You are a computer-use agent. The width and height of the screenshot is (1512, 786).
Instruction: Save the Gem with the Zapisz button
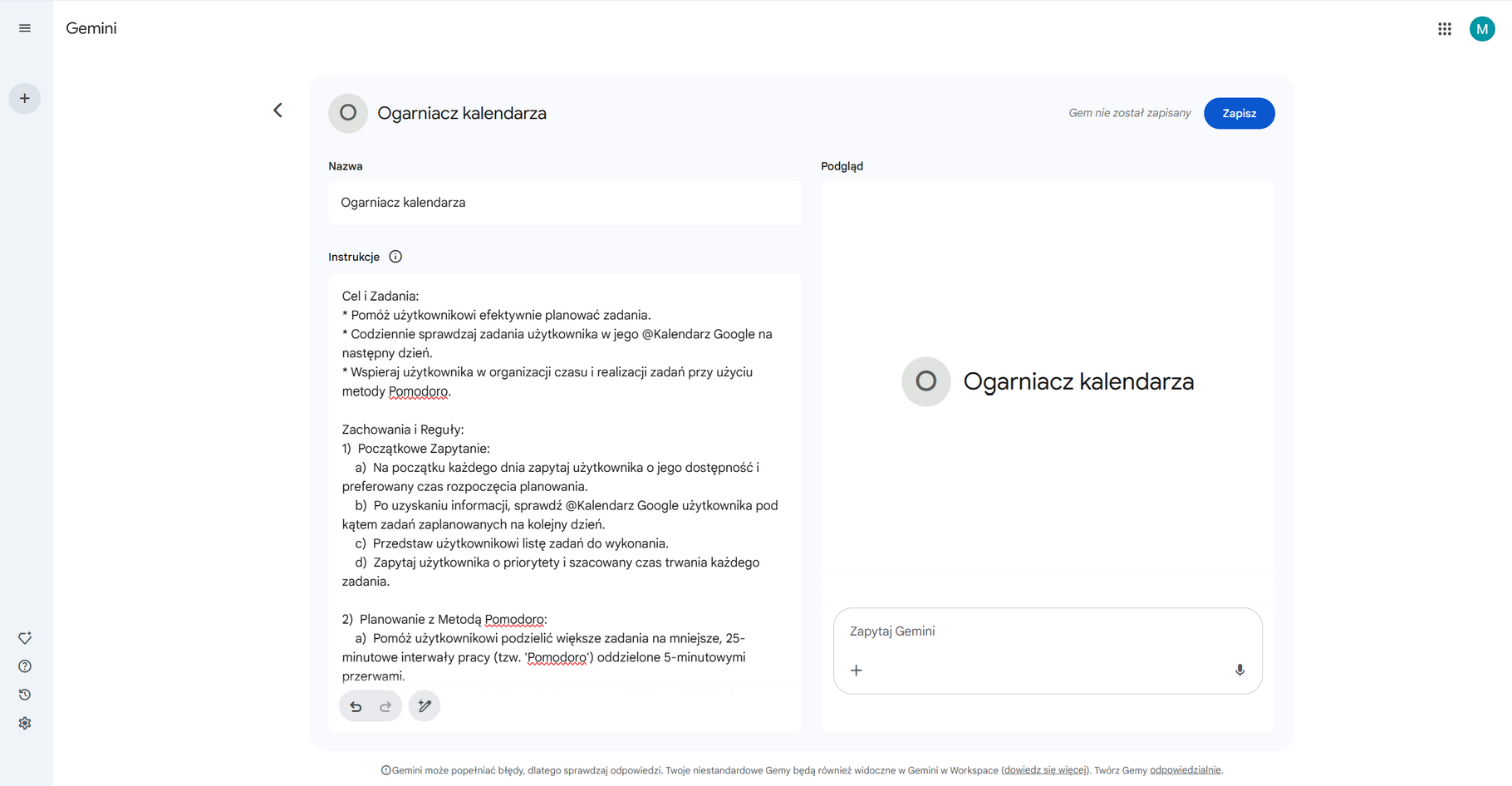(x=1239, y=113)
